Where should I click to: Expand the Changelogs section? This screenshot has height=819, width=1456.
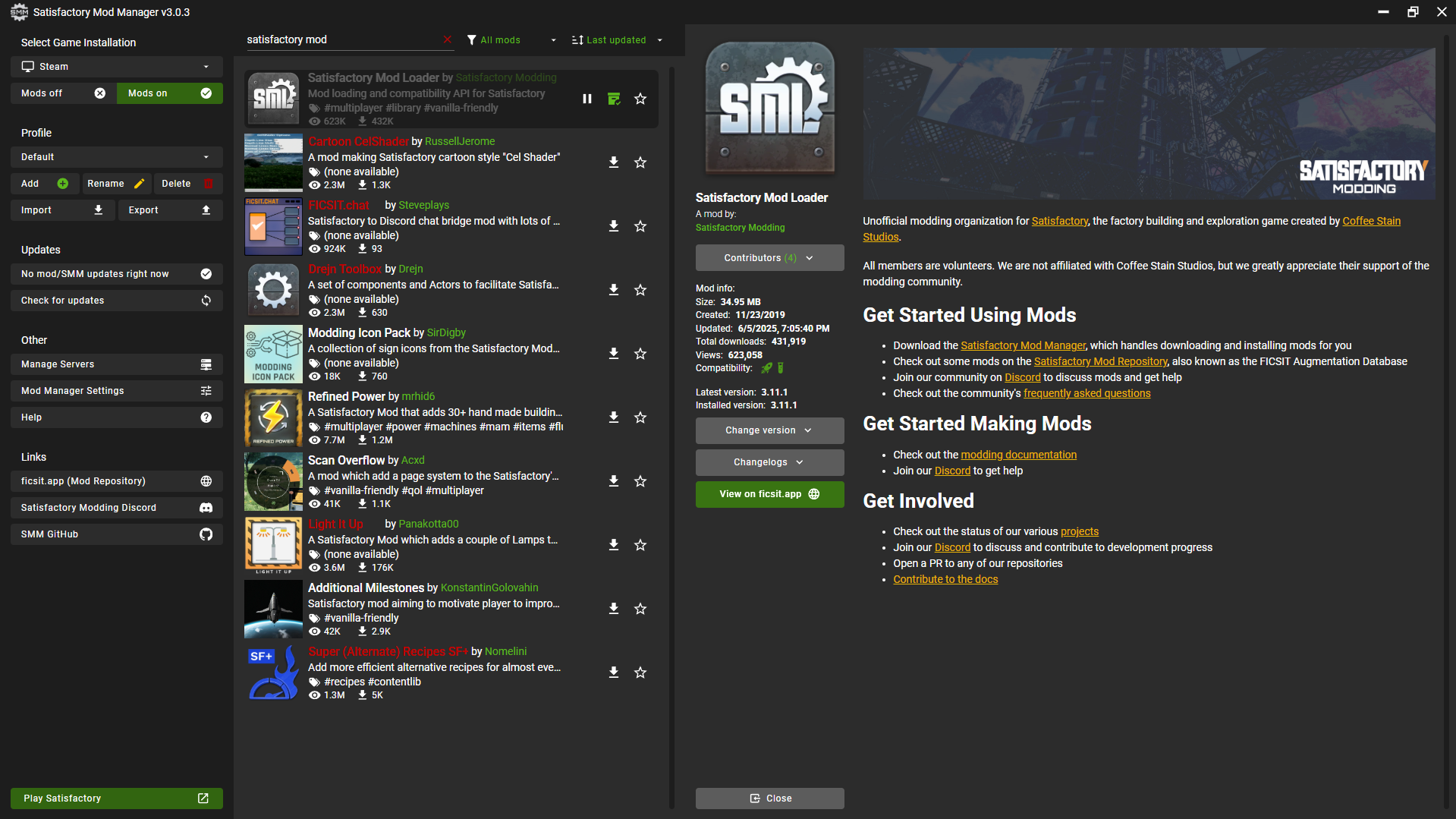769,462
